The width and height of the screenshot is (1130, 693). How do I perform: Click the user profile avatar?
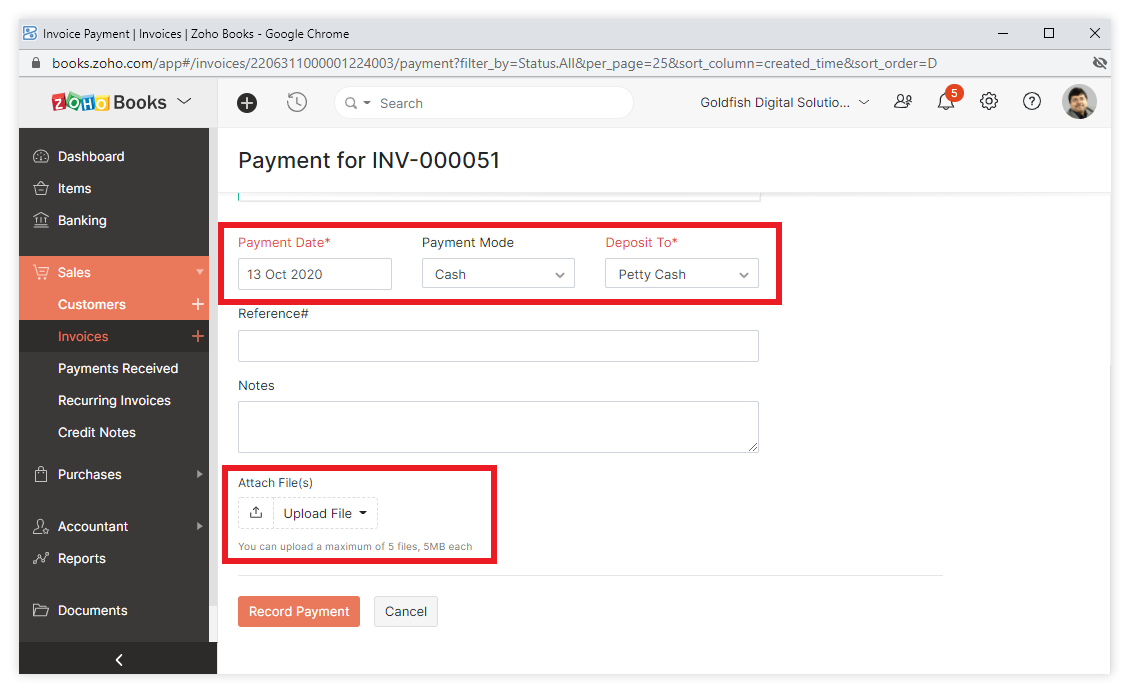[x=1079, y=102]
